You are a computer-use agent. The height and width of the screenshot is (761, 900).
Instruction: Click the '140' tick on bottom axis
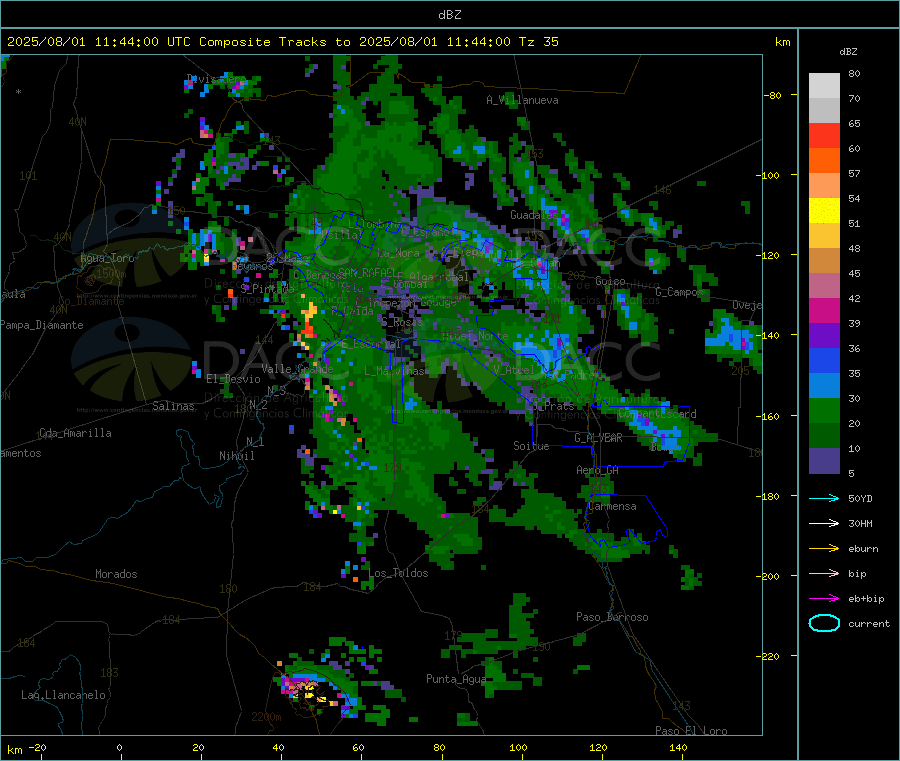click(678, 747)
